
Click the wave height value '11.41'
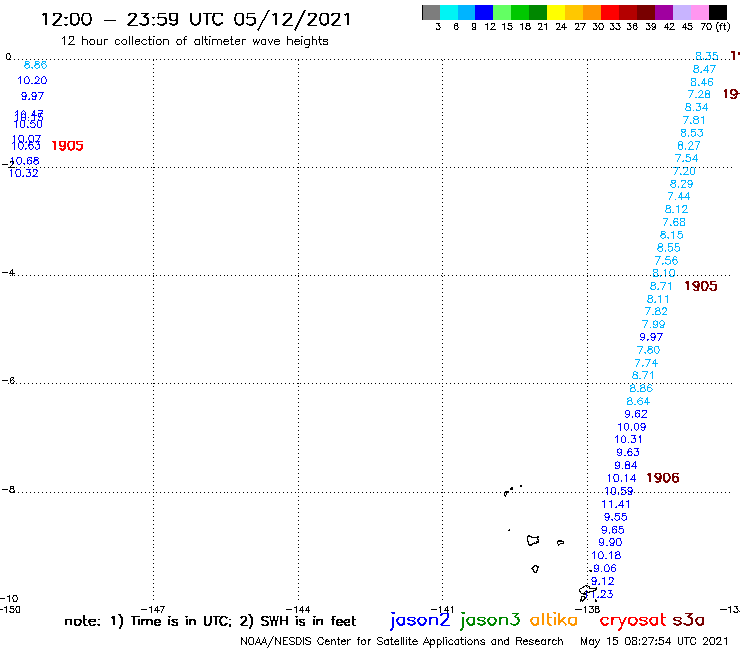coord(616,504)
